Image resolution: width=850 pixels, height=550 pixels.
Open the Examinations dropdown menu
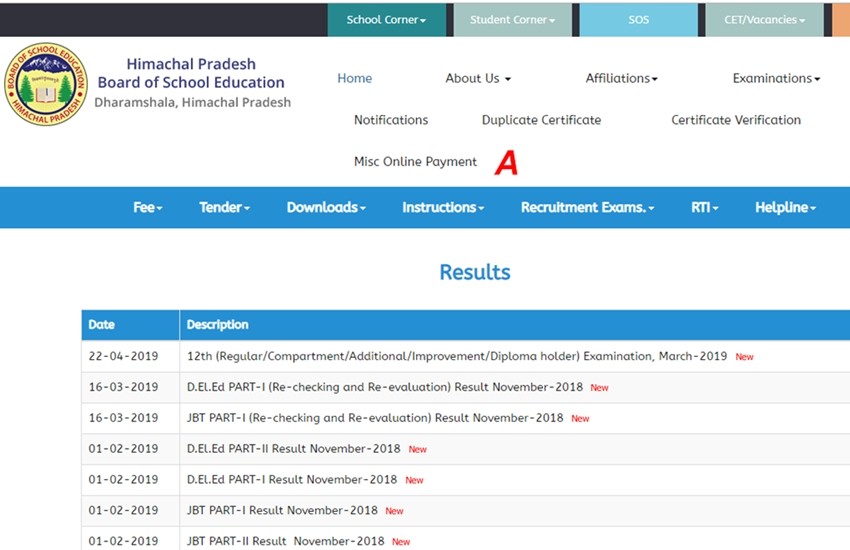coord(776,78)
